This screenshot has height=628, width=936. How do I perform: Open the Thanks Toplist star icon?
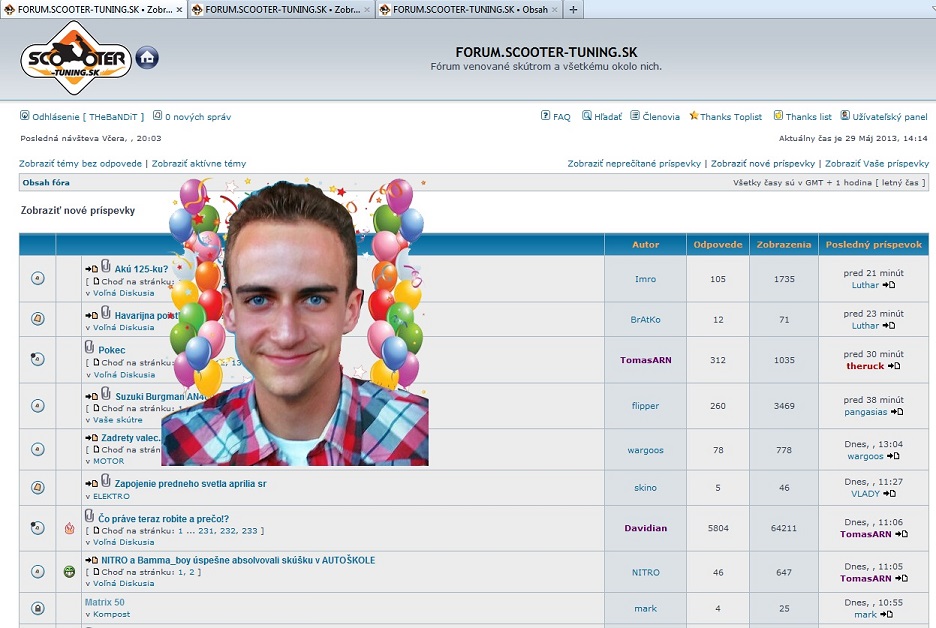[694, 116]
